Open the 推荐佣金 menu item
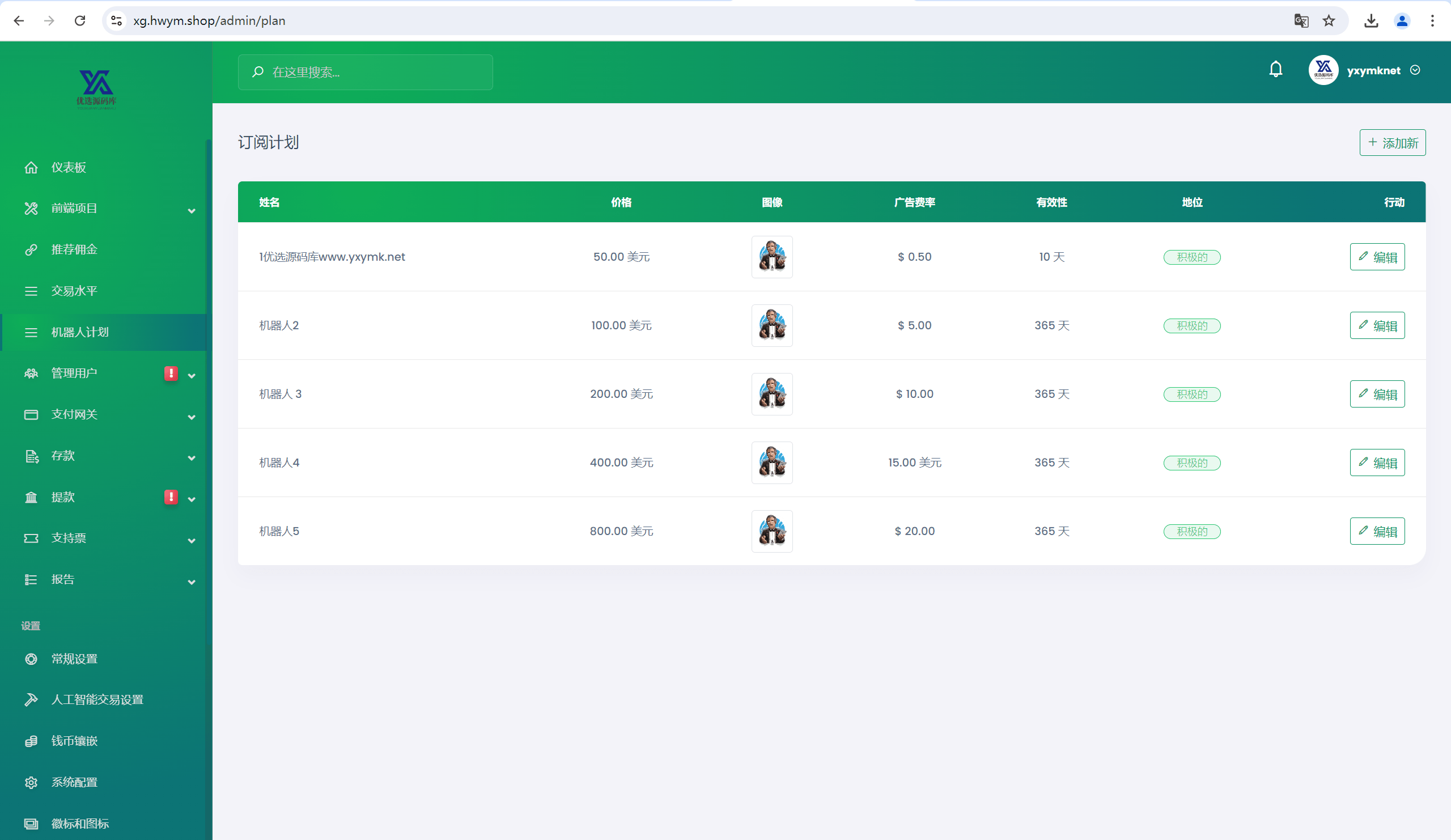The image size is (1451, 840). pyautogui.click(x=74, y=249)
